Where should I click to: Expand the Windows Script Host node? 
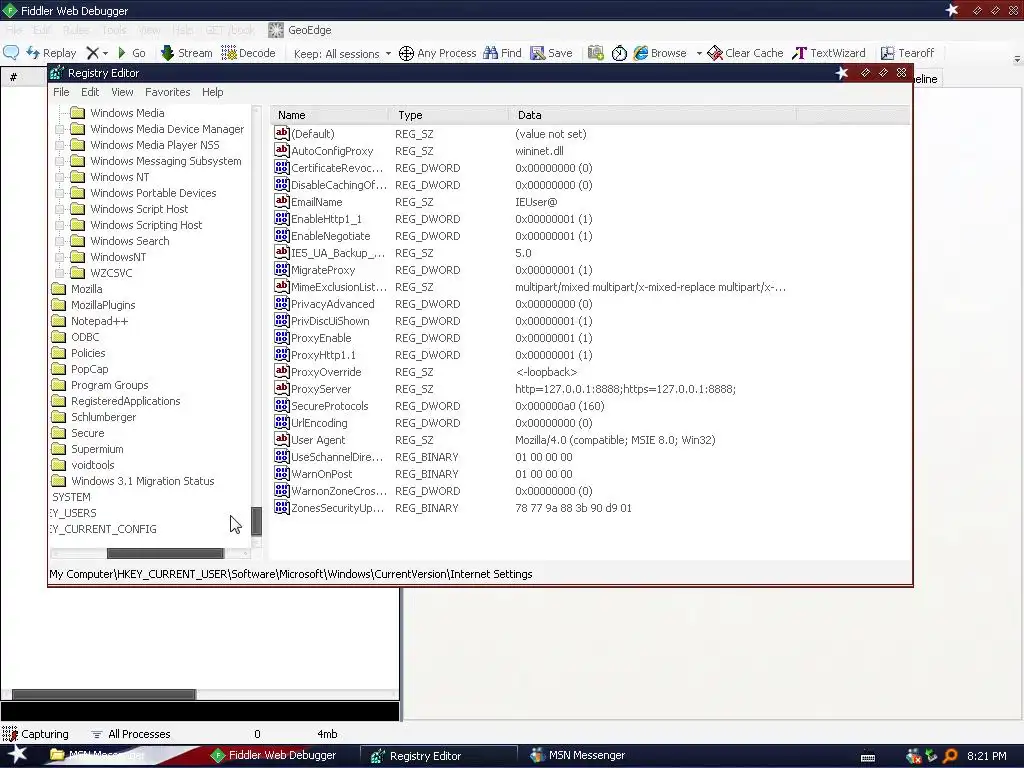(x=59, y=209)
